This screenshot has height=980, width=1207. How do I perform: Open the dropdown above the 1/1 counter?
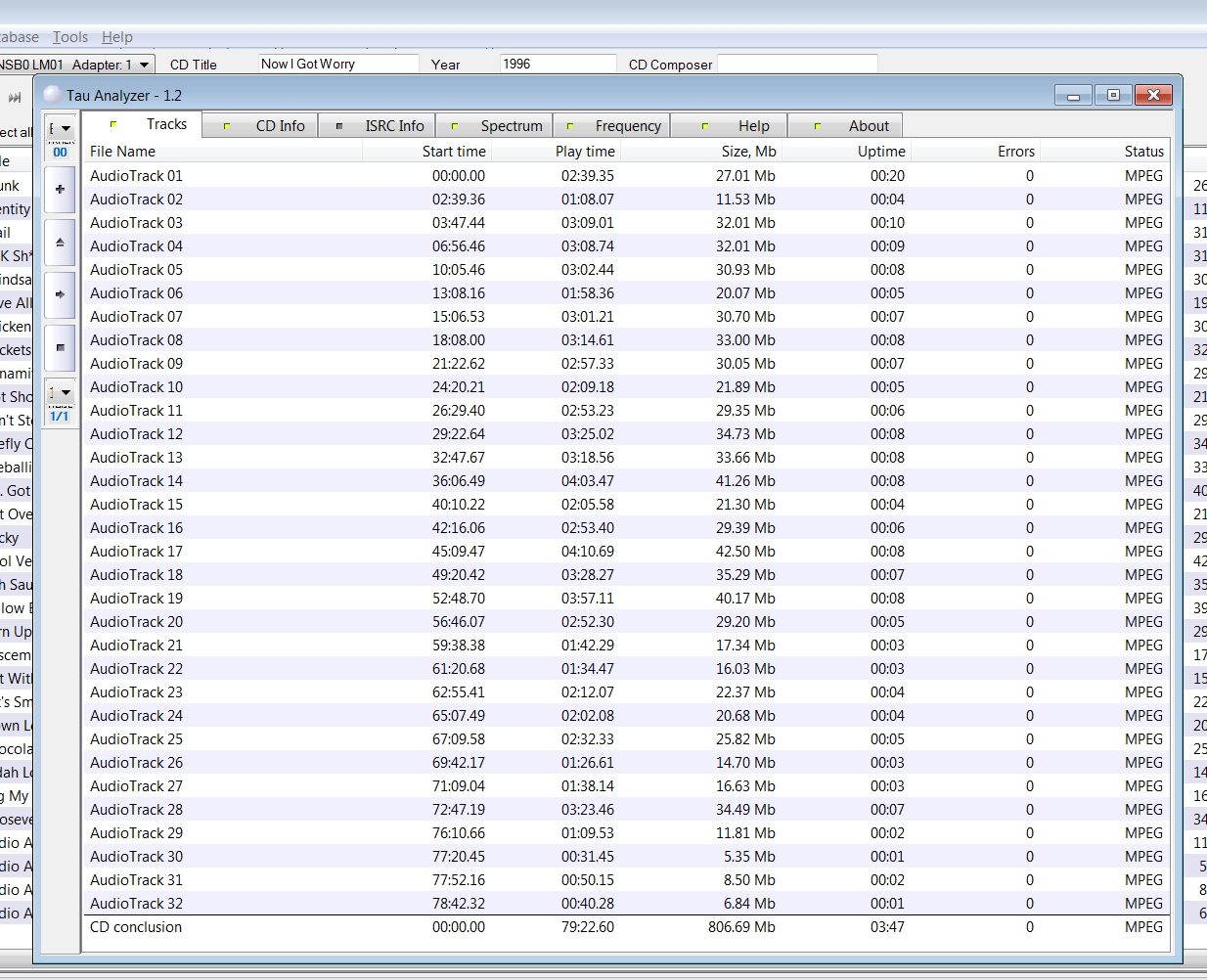[60, 392]
